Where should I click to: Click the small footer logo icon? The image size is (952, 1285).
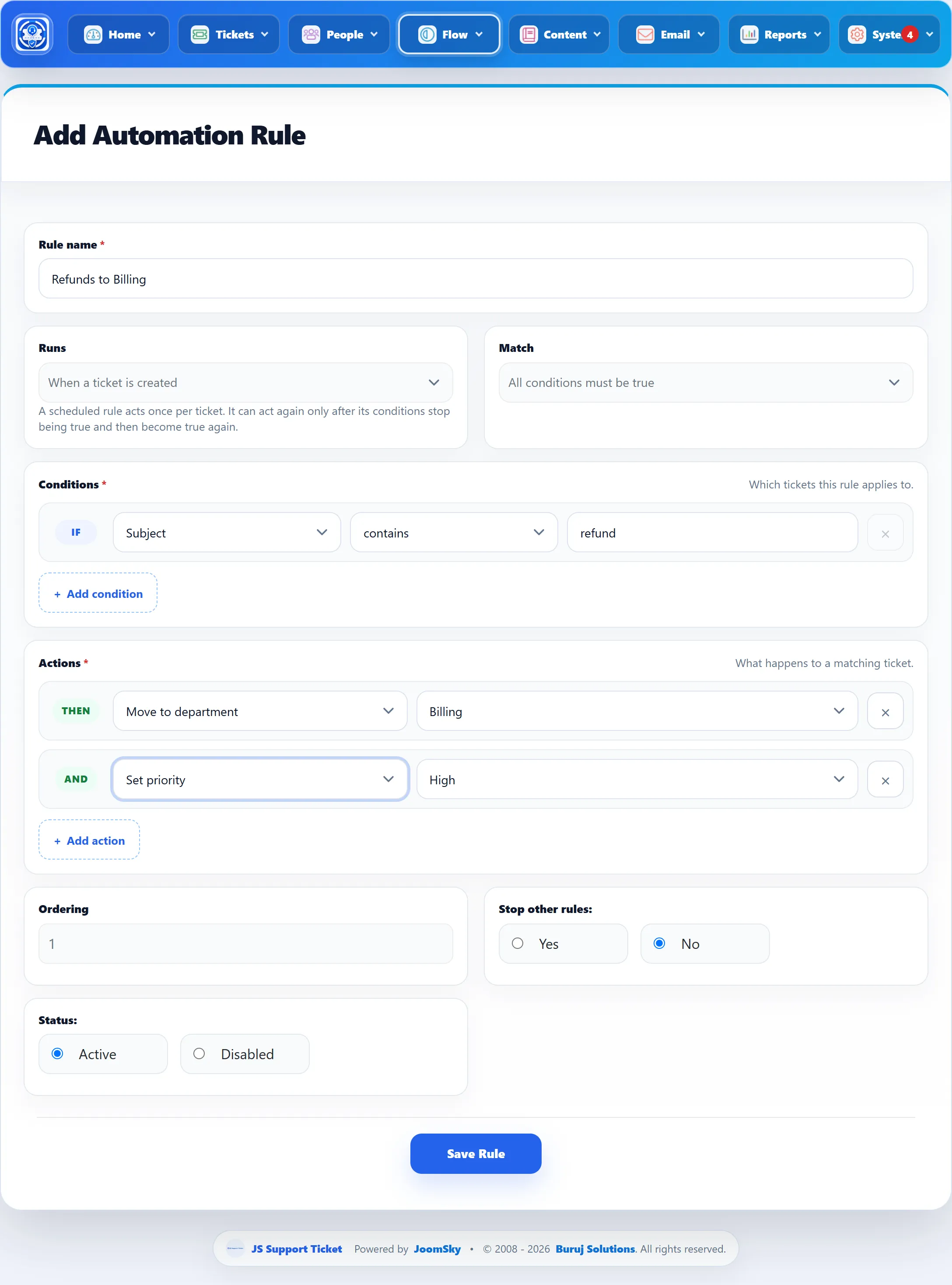[235, 1249]
